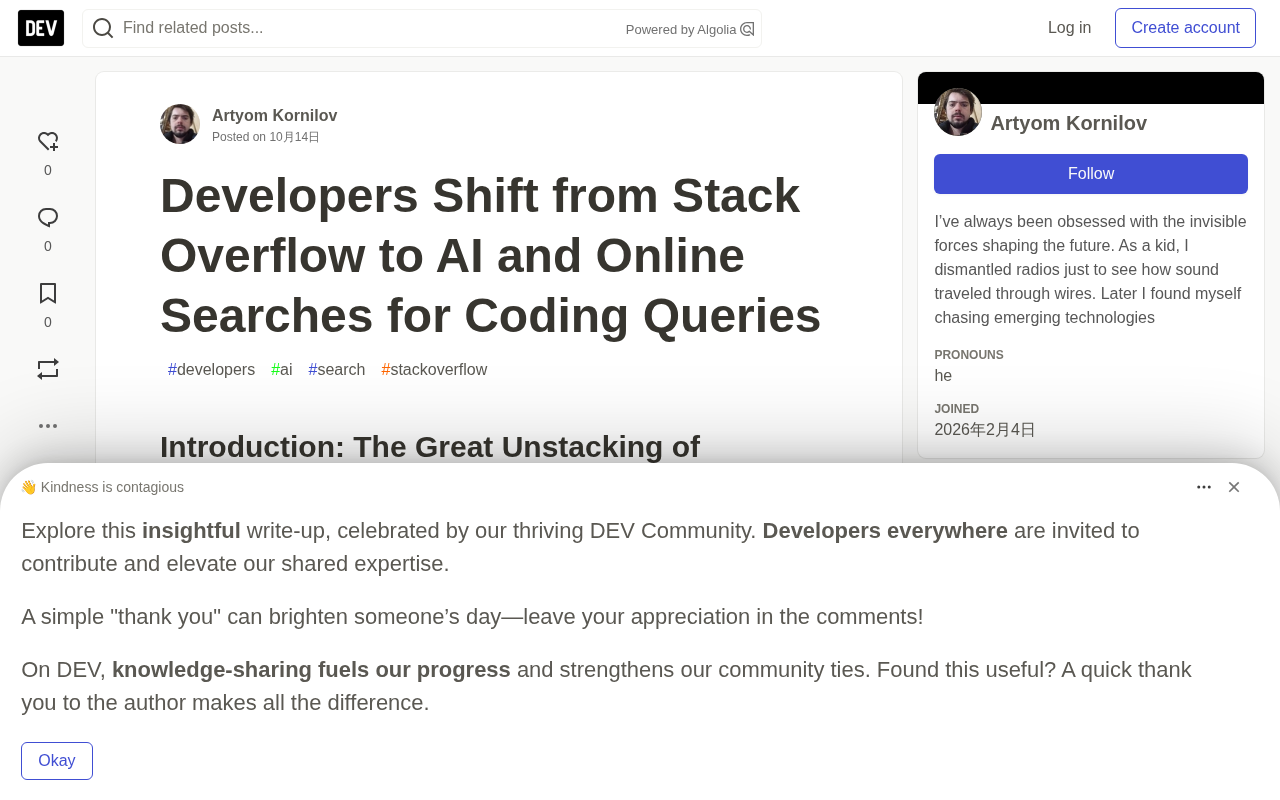Click the author bio paragraph
The image size is (1280, 800).
click(1090, 270)
